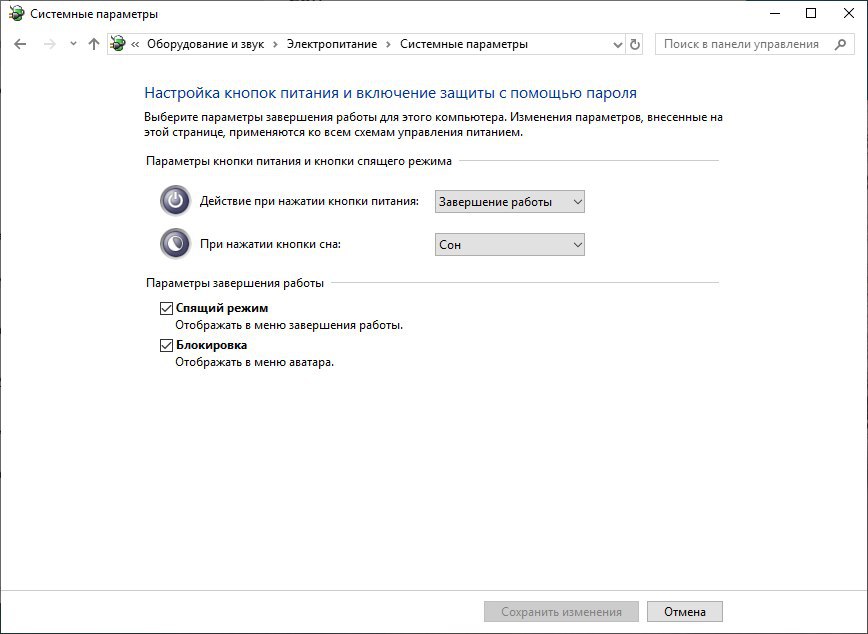The image size is (868, 634).
Task: Click the text "Отображать в меню завершения работы."
Action: (x=289, y=325)
